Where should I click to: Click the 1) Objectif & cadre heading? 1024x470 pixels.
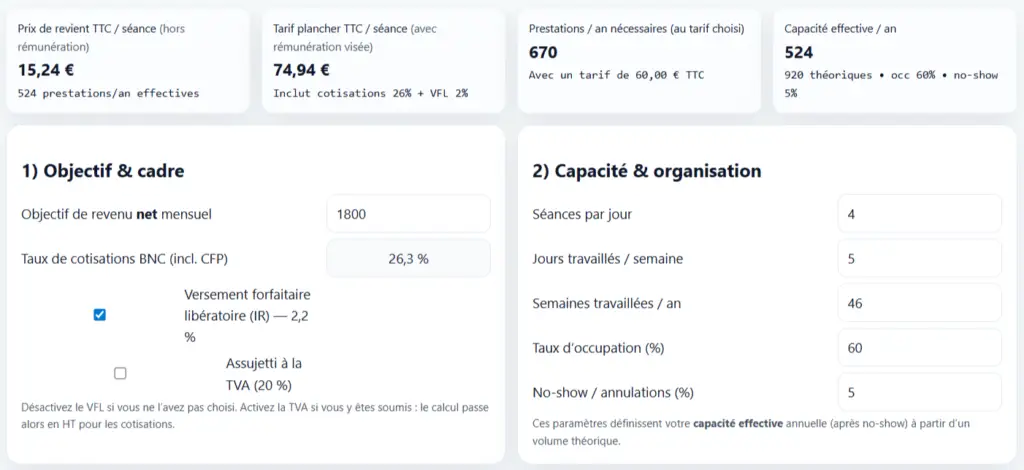pyautogui.click(x=103, y=171)
